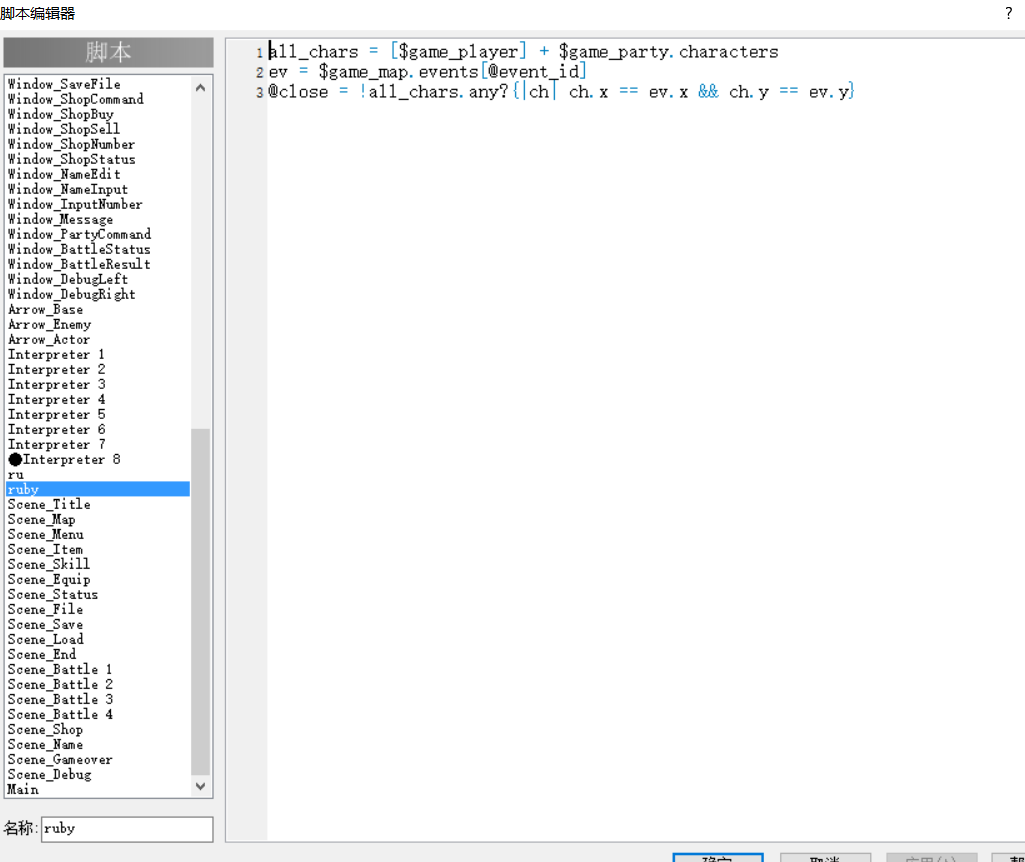Select the Window_PartyCommand script
Viewport: 1025px width, 862px height.
pos(79,235)
